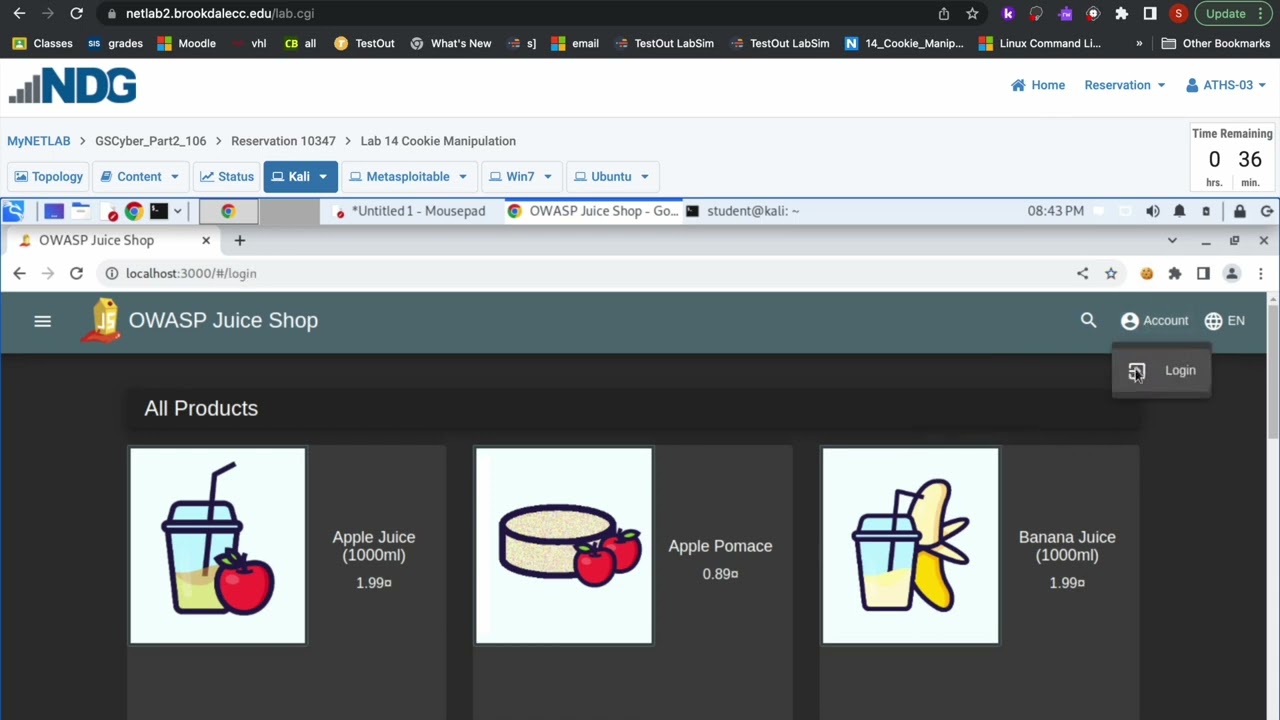This screenshot has height=720, width=1280.
Task: Click the Account button in Juice Shop
Action: [1155, 320]
